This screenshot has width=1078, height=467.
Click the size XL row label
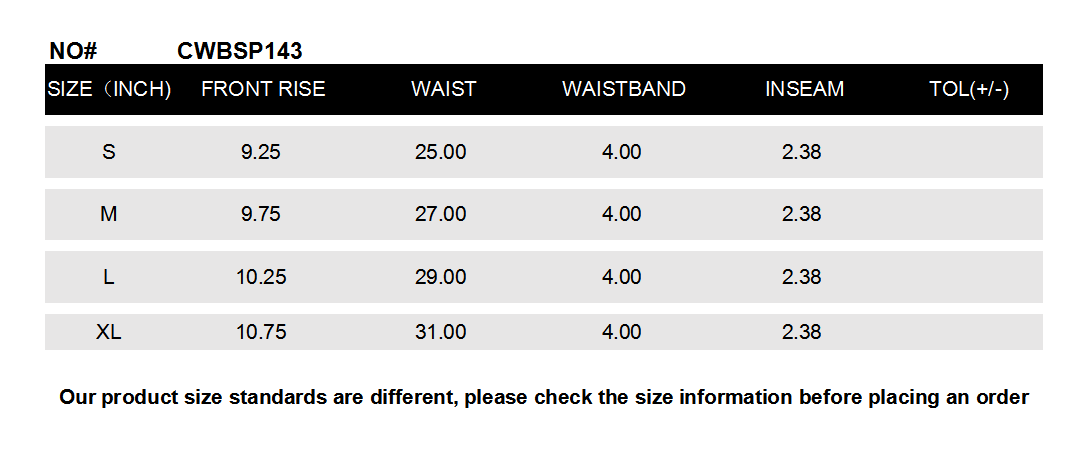tap(109, 332)
